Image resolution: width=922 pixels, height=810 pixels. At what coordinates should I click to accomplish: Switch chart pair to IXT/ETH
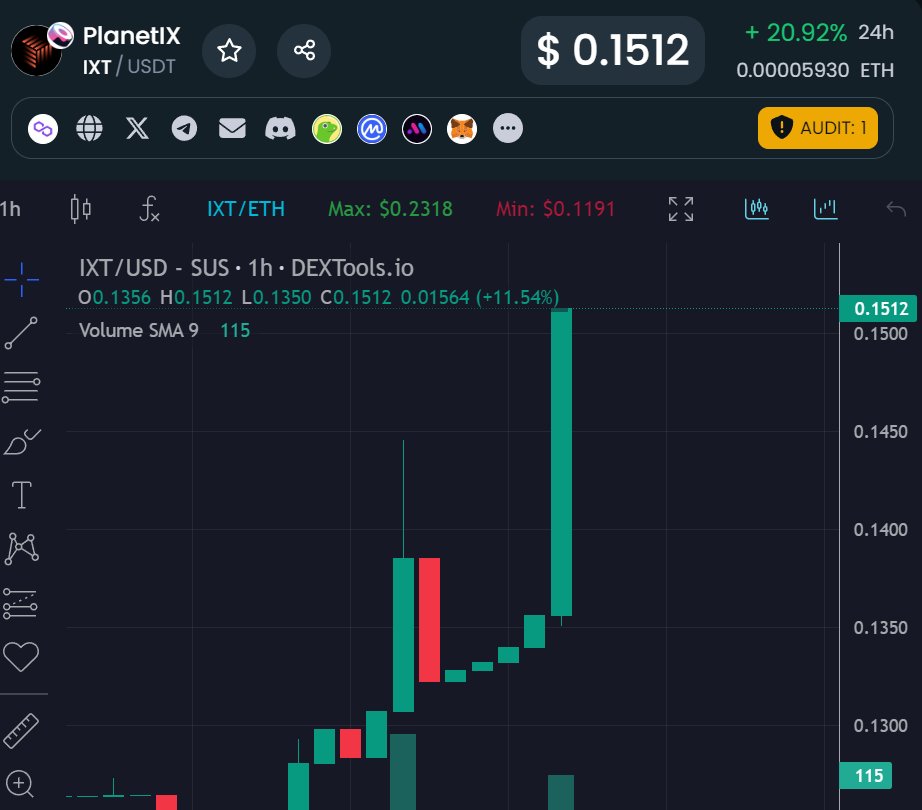coord(246,209)
